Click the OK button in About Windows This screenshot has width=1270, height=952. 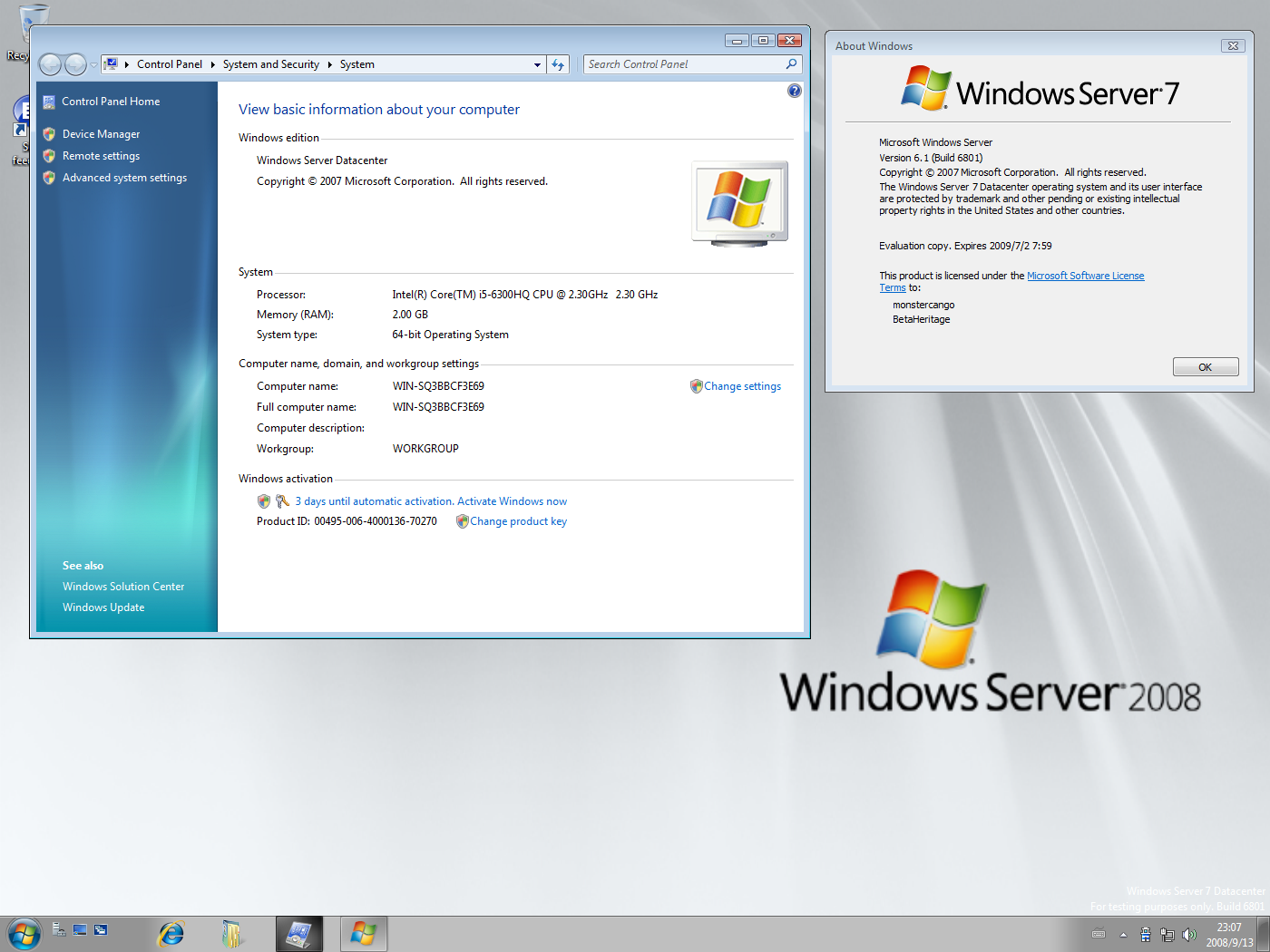pos(1206,367)
